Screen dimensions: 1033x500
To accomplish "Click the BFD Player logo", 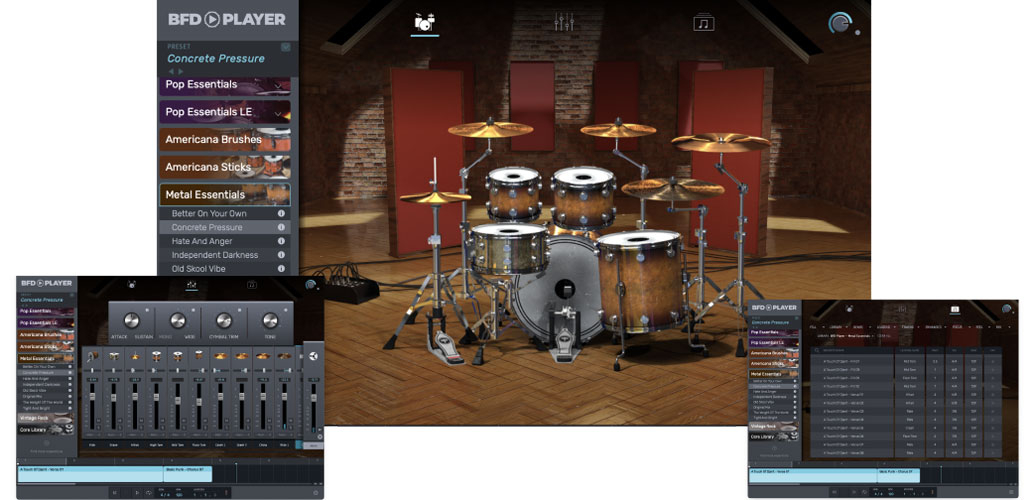I will coord(226,19).
